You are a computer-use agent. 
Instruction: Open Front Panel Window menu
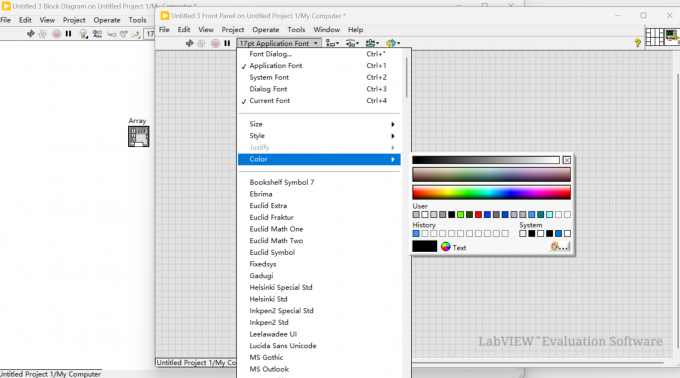327,29
